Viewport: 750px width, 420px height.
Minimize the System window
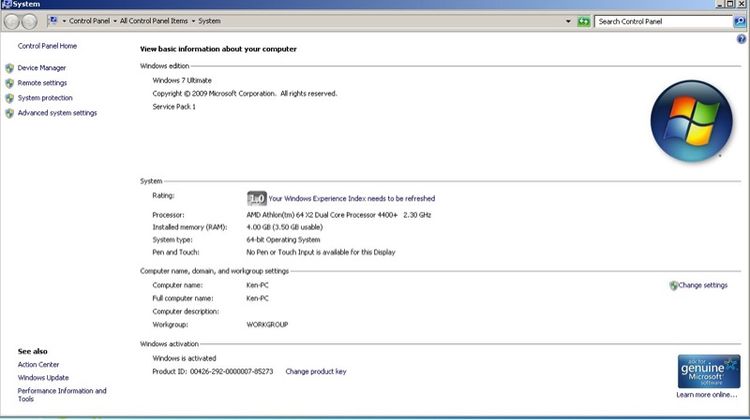point(720,4)
